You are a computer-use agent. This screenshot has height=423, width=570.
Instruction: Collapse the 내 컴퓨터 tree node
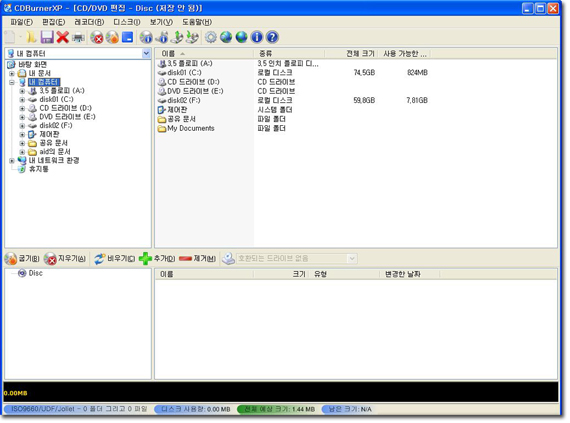(12, 82)
